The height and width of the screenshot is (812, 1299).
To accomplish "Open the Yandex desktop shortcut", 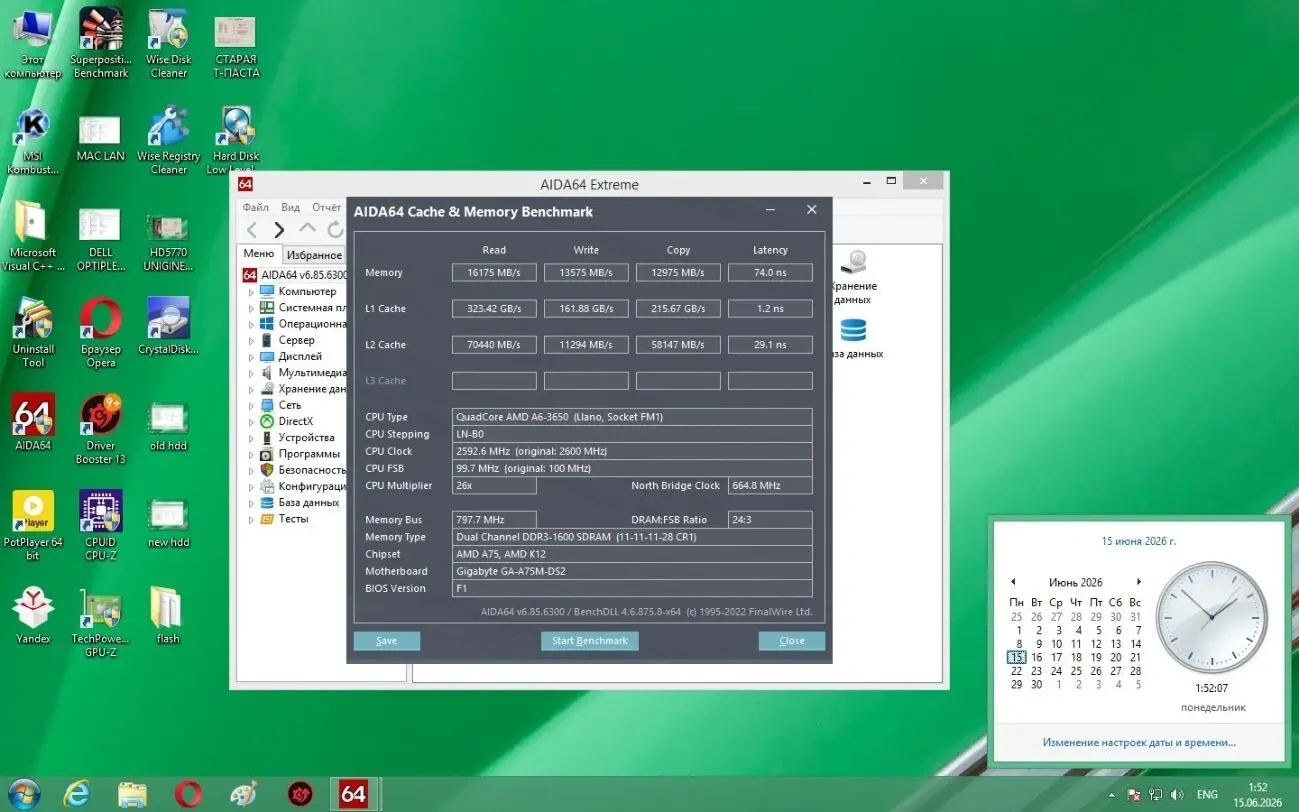I will [x=33, y=616].
